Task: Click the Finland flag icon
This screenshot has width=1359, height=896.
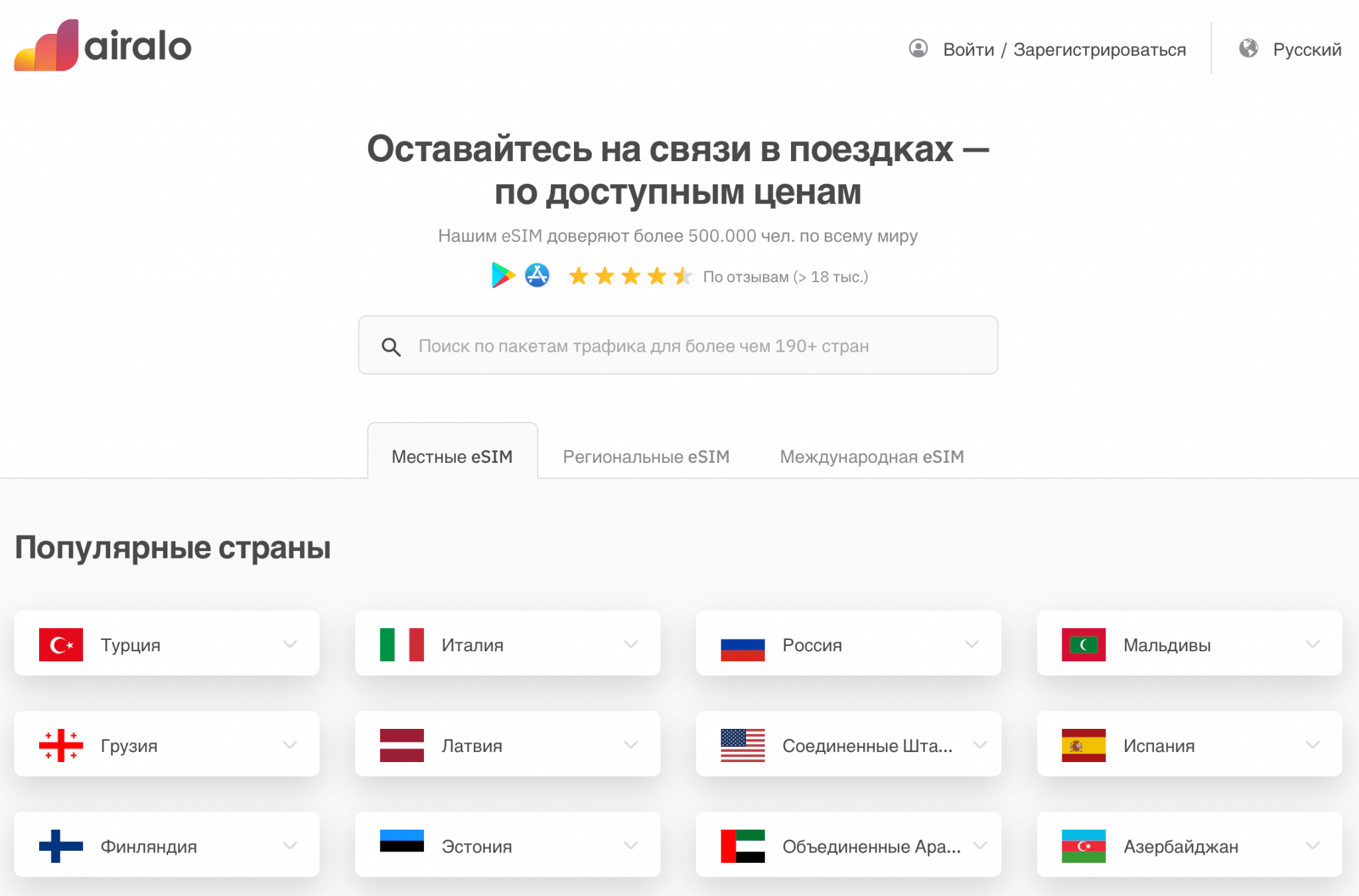Action: click(61, 846)
